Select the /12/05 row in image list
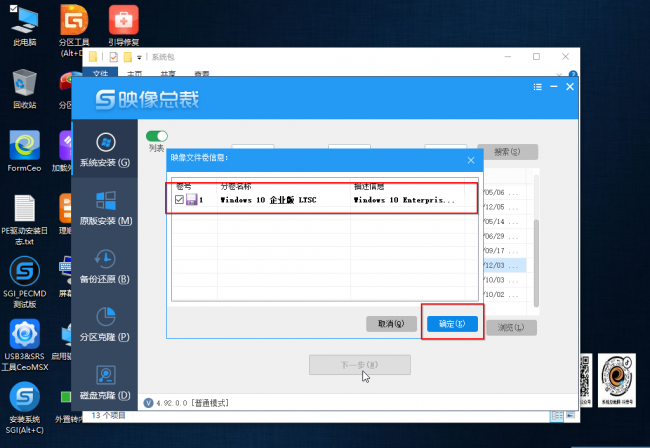The image size is (650, 448). point(505,207)
